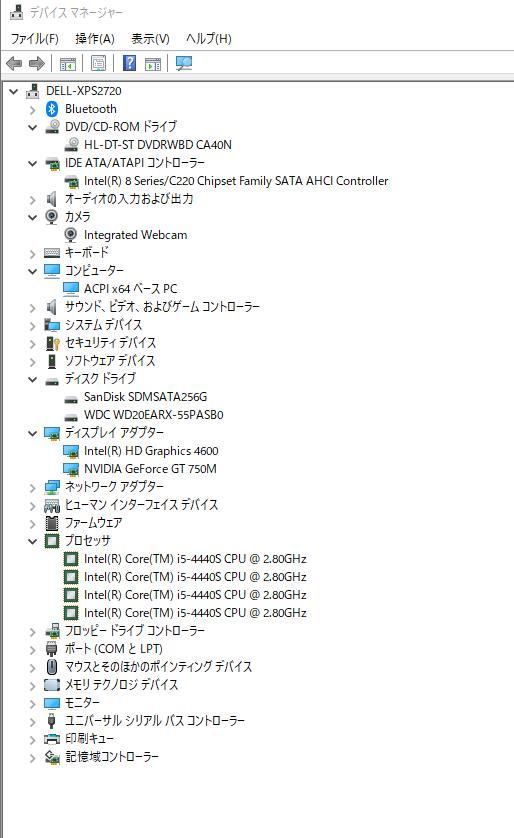The height and width of the screenshot is (838, 514).
Task: Click the Integrated Webcam camera icon
Action: pos(71,235)
